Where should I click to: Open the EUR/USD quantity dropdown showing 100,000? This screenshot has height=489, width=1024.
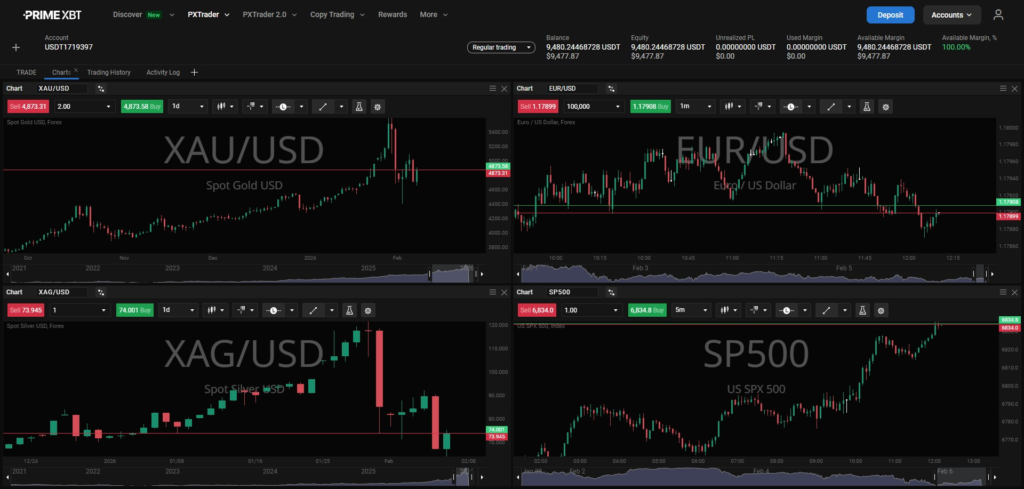(595, 106)
